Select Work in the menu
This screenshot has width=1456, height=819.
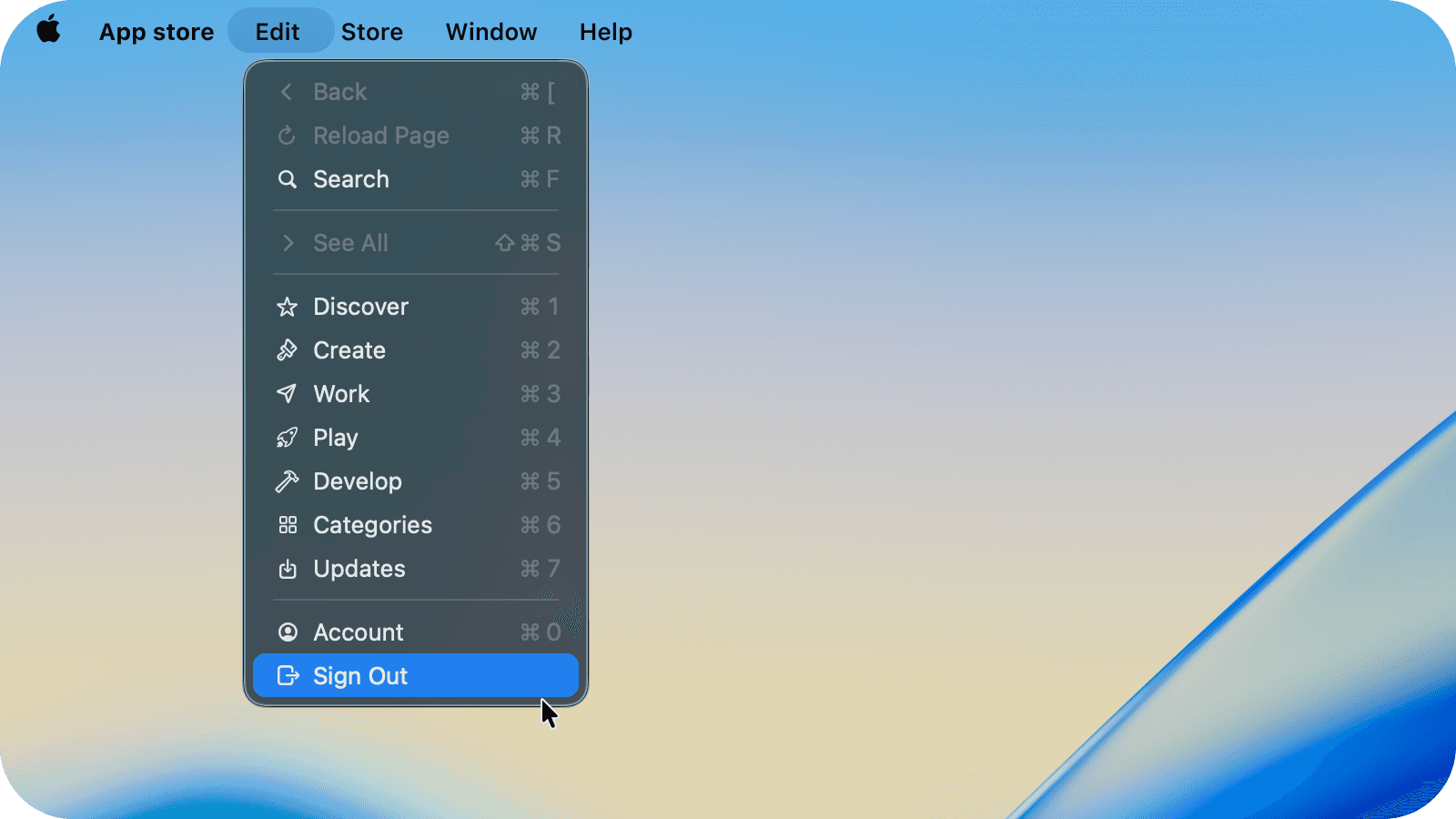click(x=416, y=394)
